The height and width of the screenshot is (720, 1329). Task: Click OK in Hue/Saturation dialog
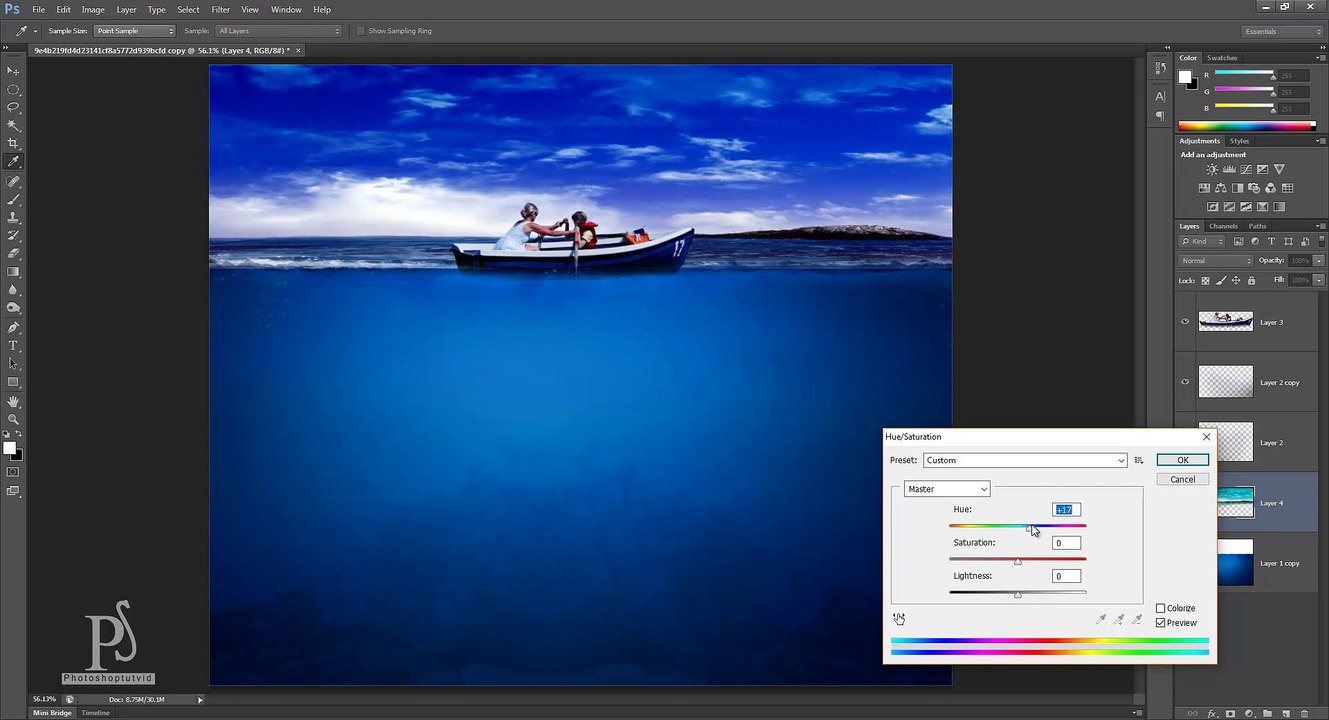point(1182,460)
